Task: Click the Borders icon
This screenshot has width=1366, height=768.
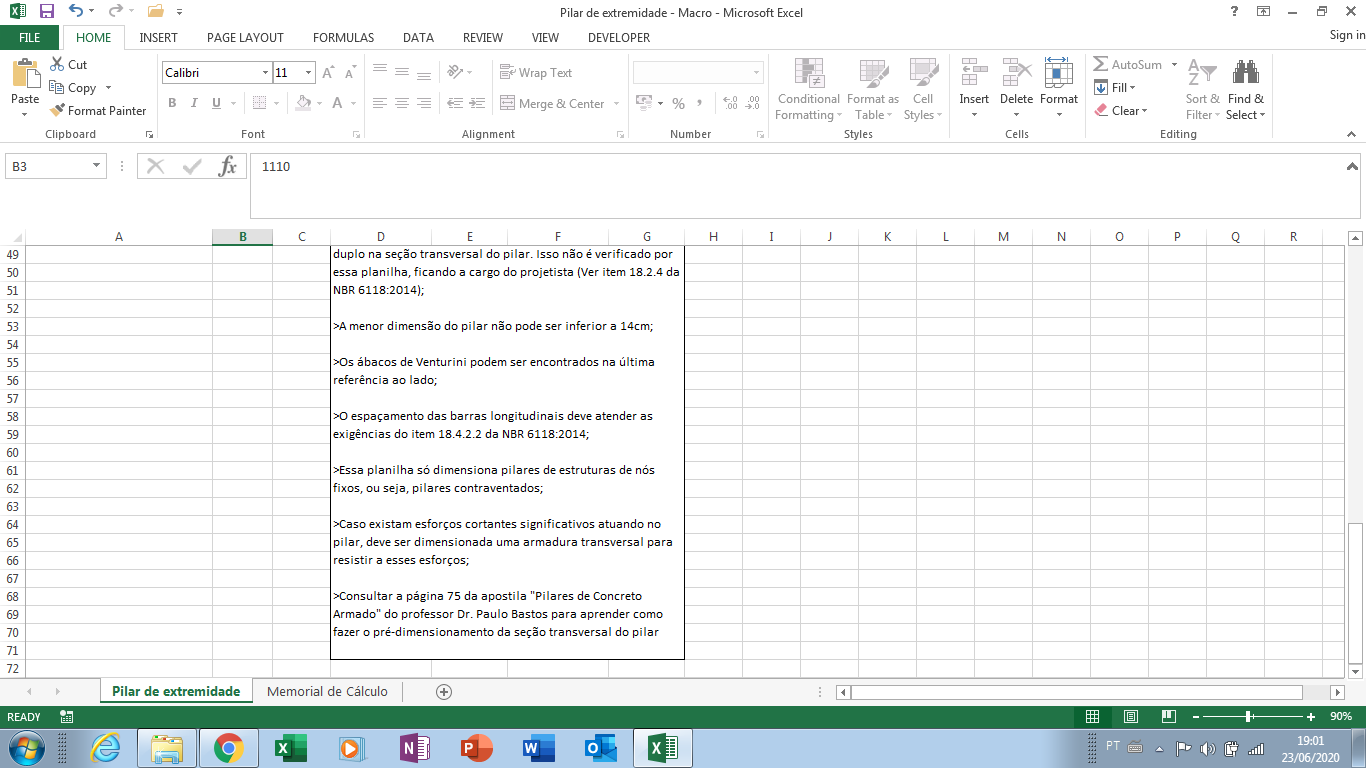Action: [x=259, y=103]
